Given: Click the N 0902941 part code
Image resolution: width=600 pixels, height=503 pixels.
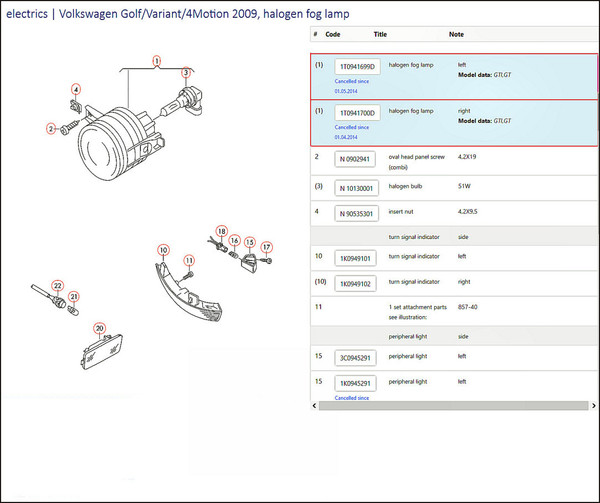Looking at the screenshot, I should (x=355, y=158).
